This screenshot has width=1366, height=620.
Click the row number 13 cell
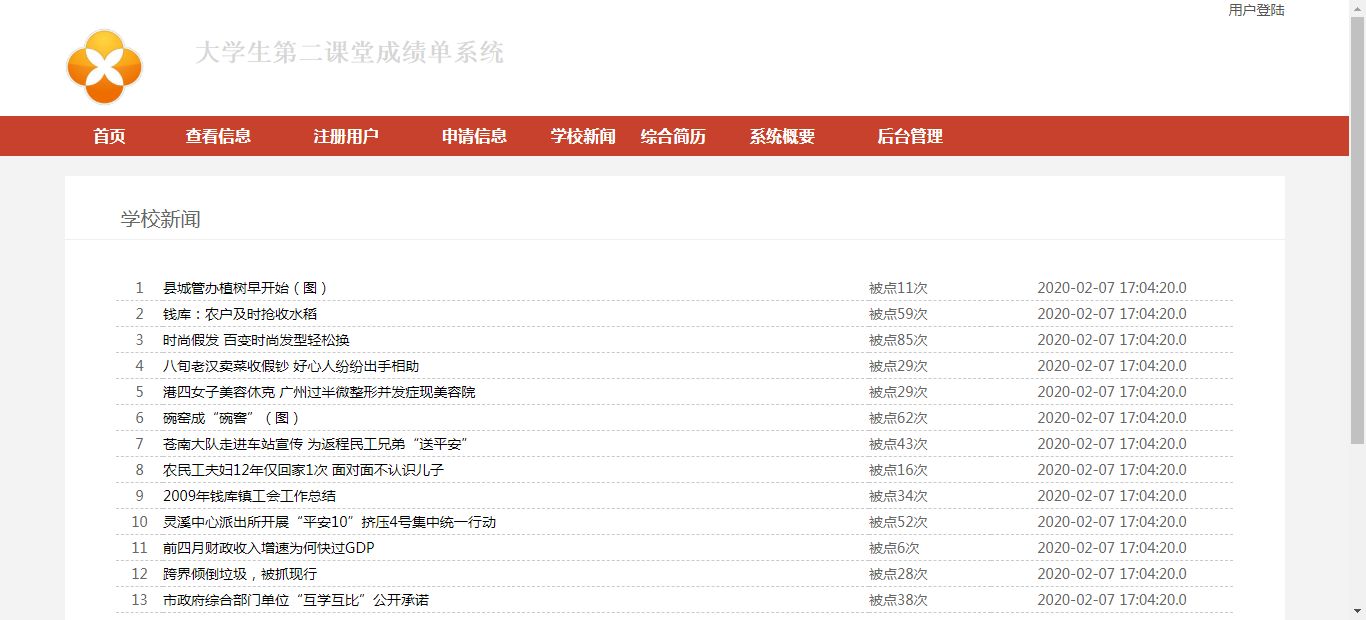tap(140, 600)
